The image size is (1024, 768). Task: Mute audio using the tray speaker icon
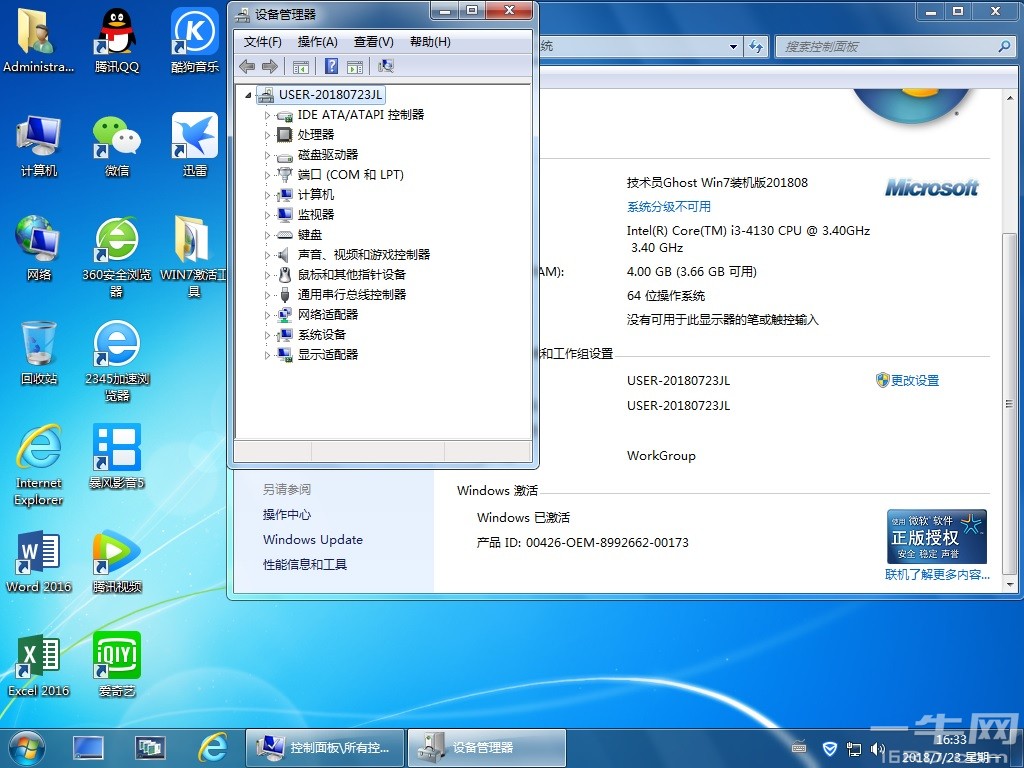tap(877, 748)
